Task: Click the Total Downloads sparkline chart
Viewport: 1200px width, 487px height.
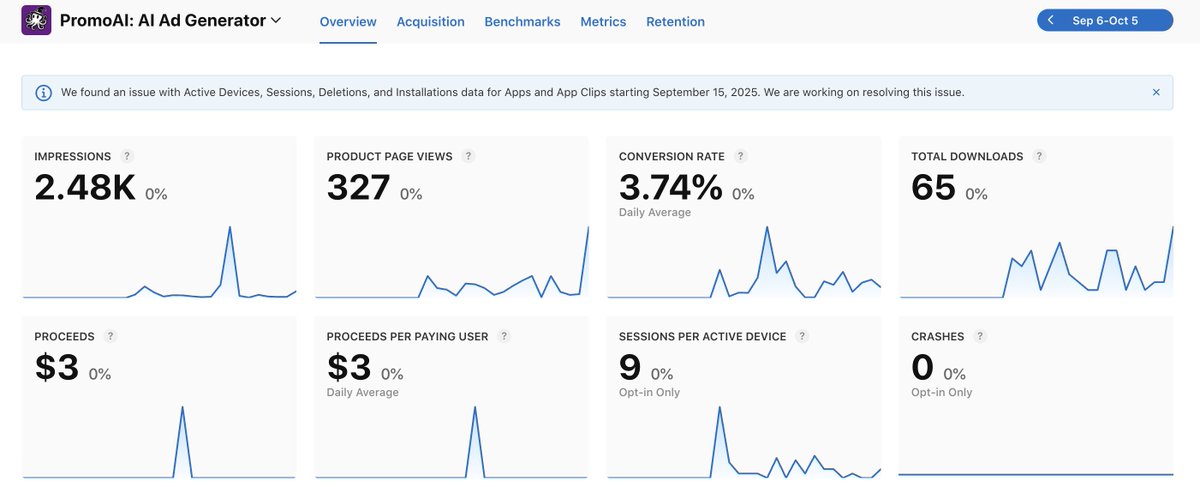Action: (x=1036, y=261)
